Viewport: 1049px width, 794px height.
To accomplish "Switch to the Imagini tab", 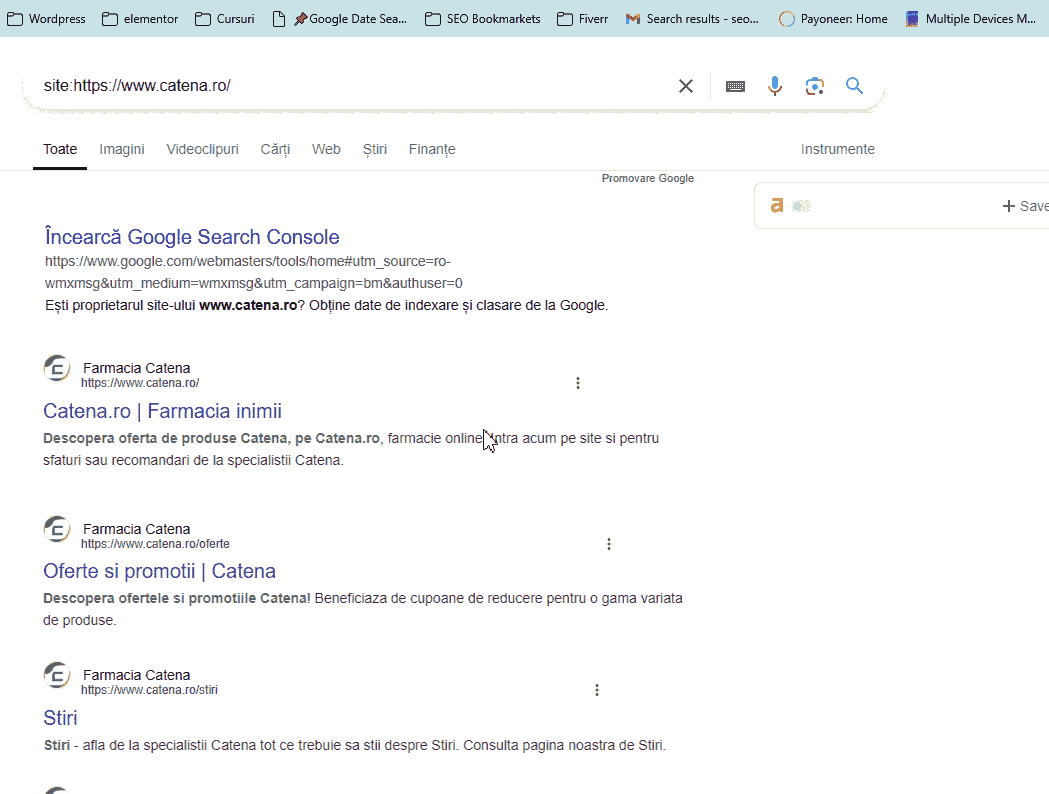I will (122, 149).
